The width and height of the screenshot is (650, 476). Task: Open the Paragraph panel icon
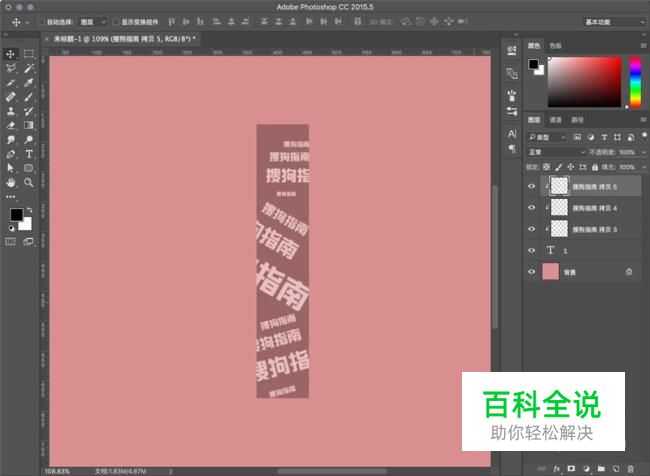coord(512,148)
